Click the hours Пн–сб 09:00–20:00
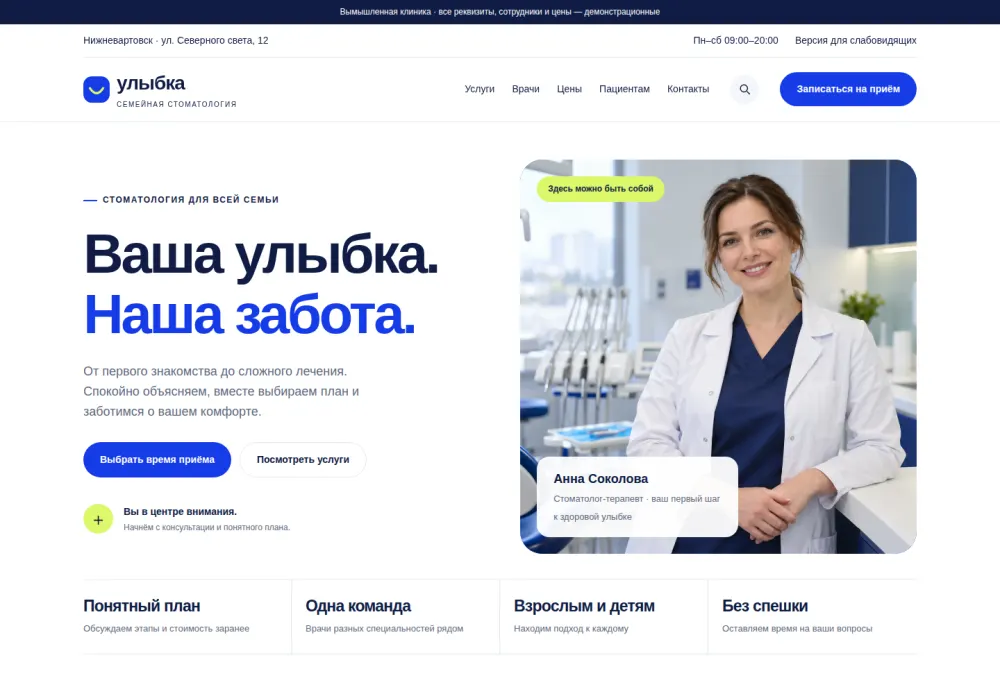1000x694 pixels. click(x=735, y=40)
